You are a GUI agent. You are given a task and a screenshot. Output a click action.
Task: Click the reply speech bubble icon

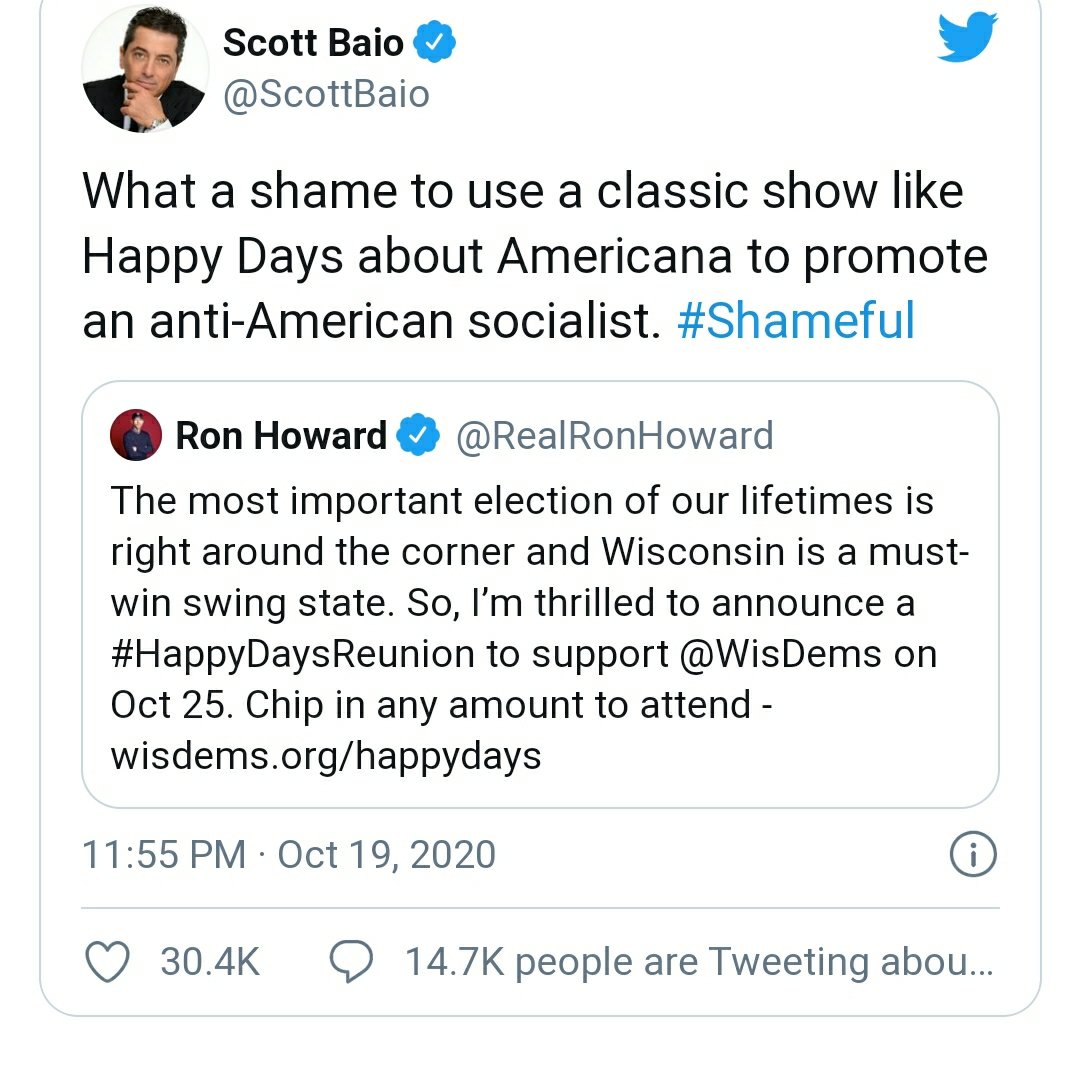coord(351,961)
